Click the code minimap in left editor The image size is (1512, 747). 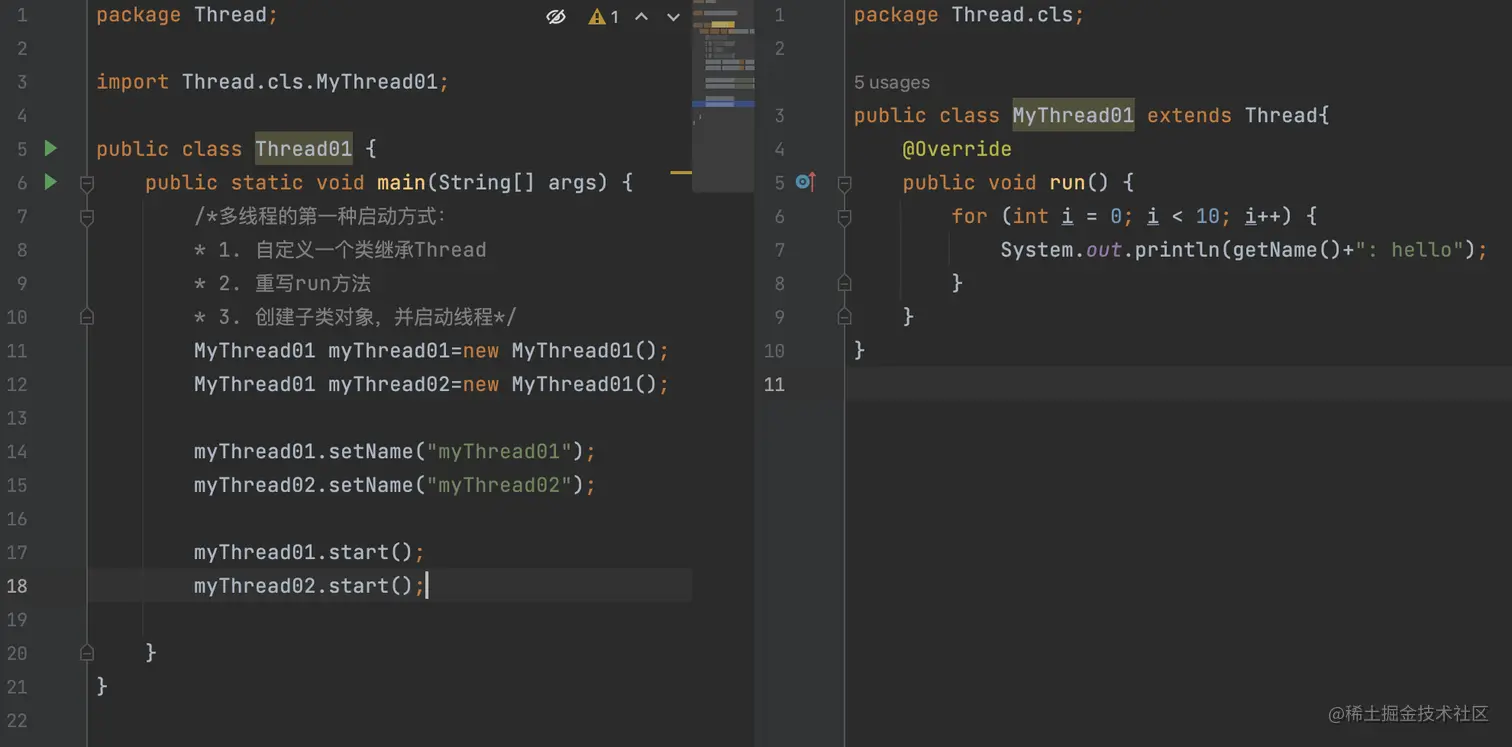click(722, 95)
